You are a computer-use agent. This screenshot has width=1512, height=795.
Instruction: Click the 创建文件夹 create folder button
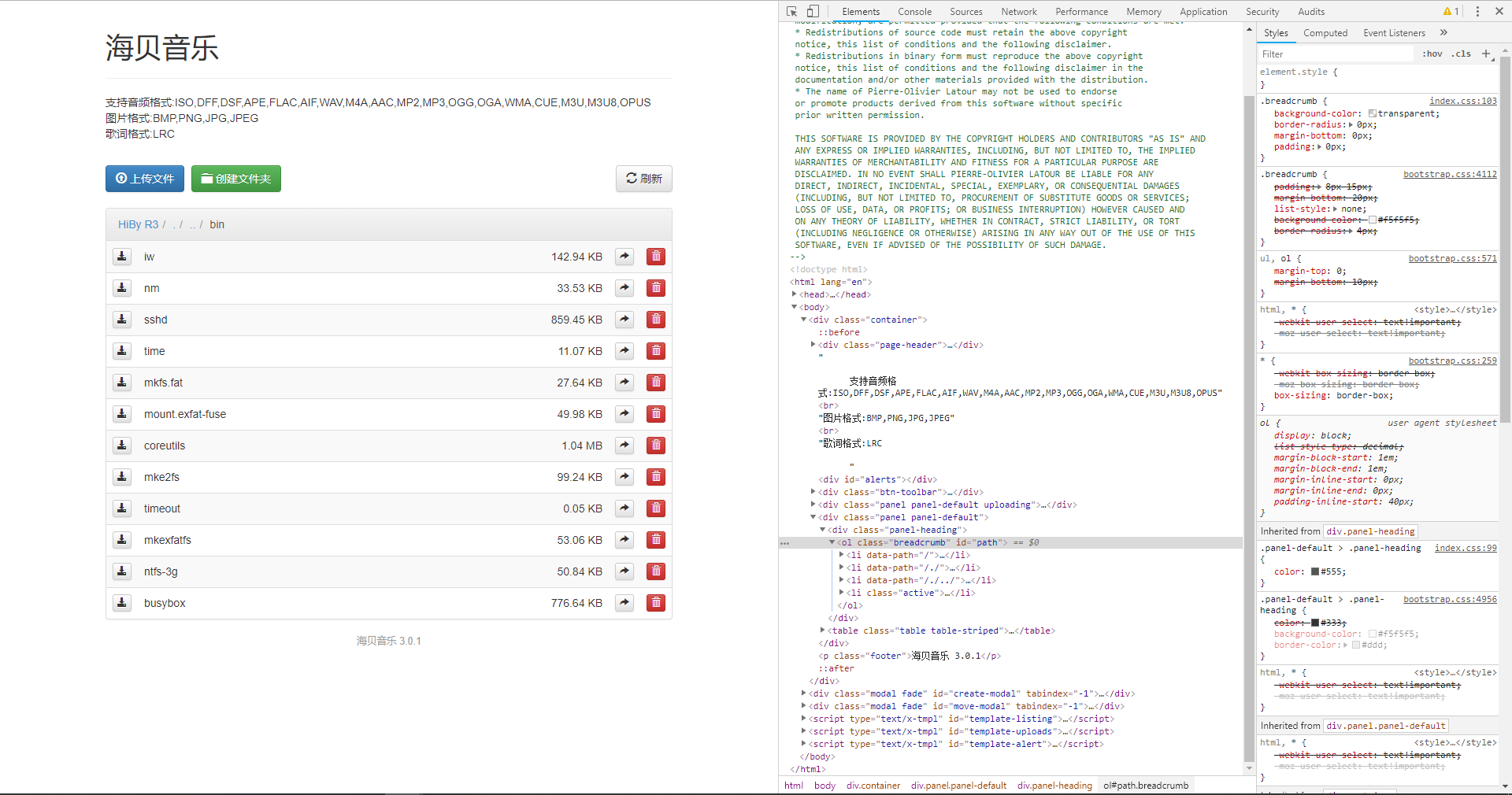tap(236, 179)
